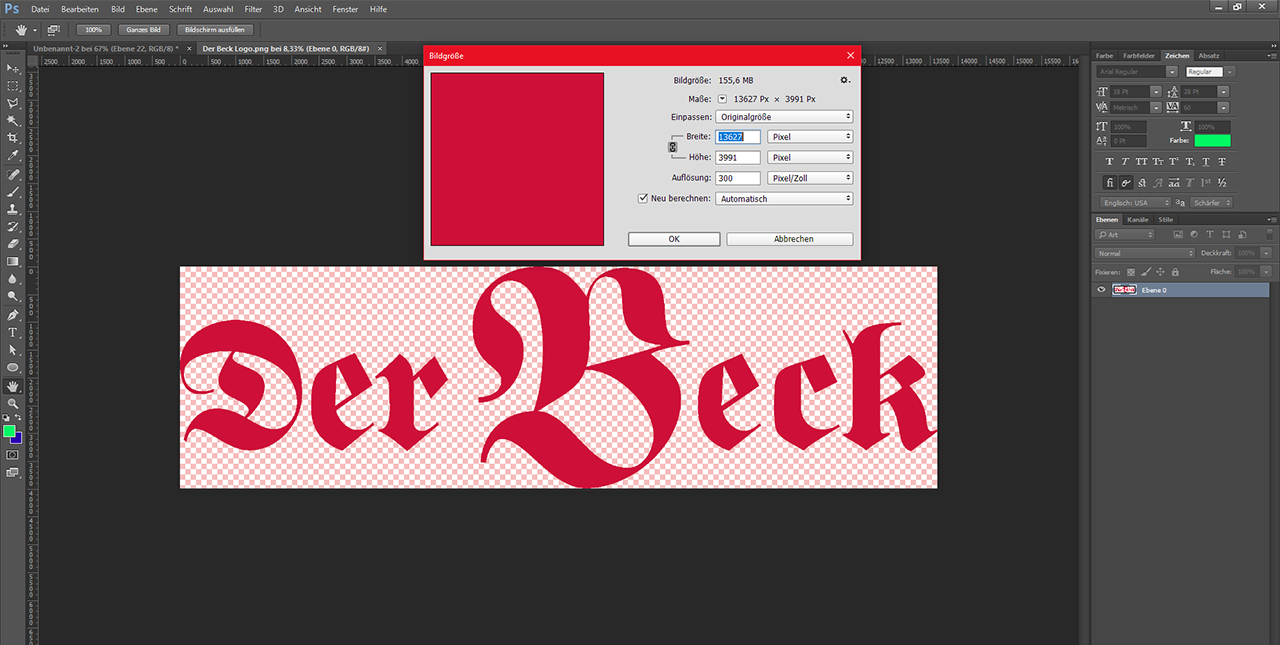The width and height of the screenshot is (1280, 645).
Task: Expand the Automatisch resampling dropdown
Action: 784,199
